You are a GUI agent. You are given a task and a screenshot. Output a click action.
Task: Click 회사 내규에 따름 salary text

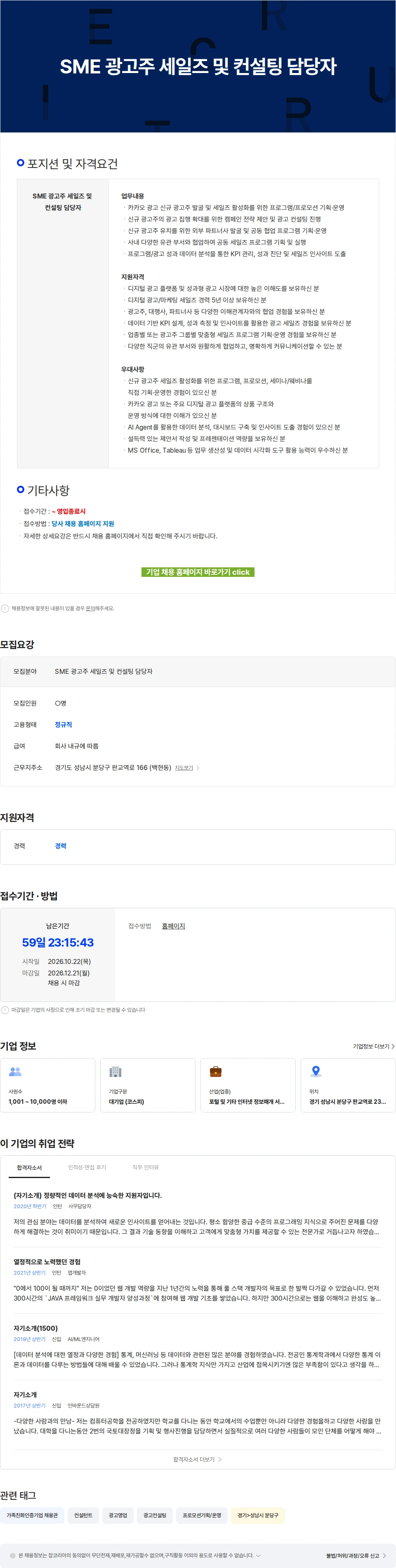click(x=77, y=746)
